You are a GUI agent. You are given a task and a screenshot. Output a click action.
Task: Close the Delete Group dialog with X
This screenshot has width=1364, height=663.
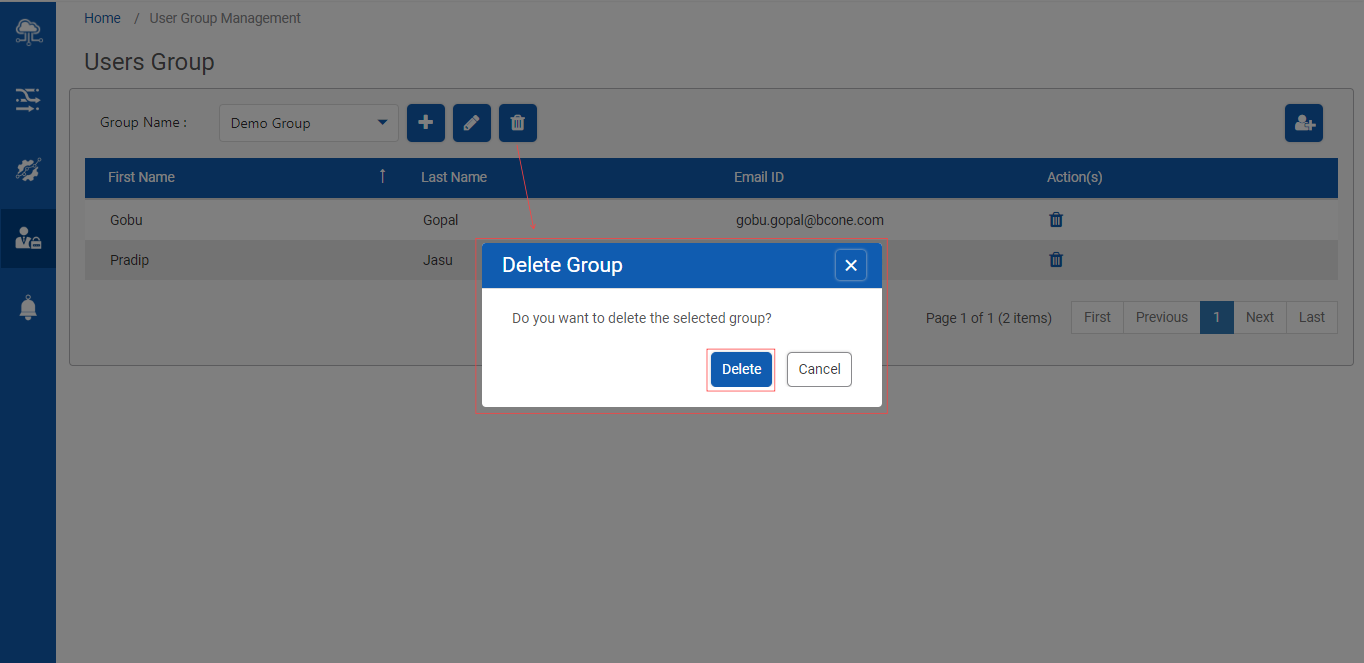pyautogui.click(x=851, y=265)
